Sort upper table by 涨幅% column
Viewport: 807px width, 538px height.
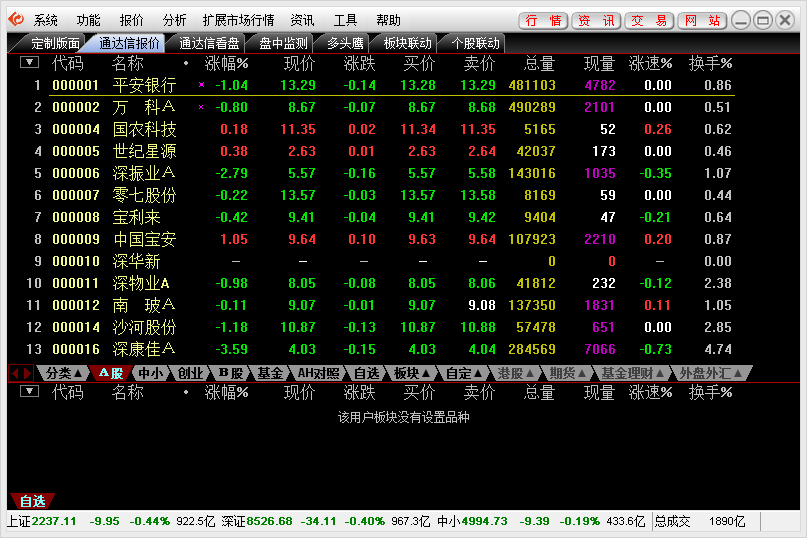(226, 63)
